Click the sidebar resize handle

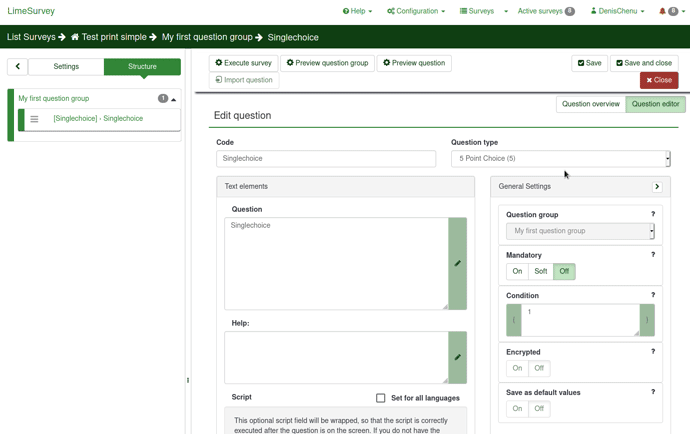[x=188, y=380]
